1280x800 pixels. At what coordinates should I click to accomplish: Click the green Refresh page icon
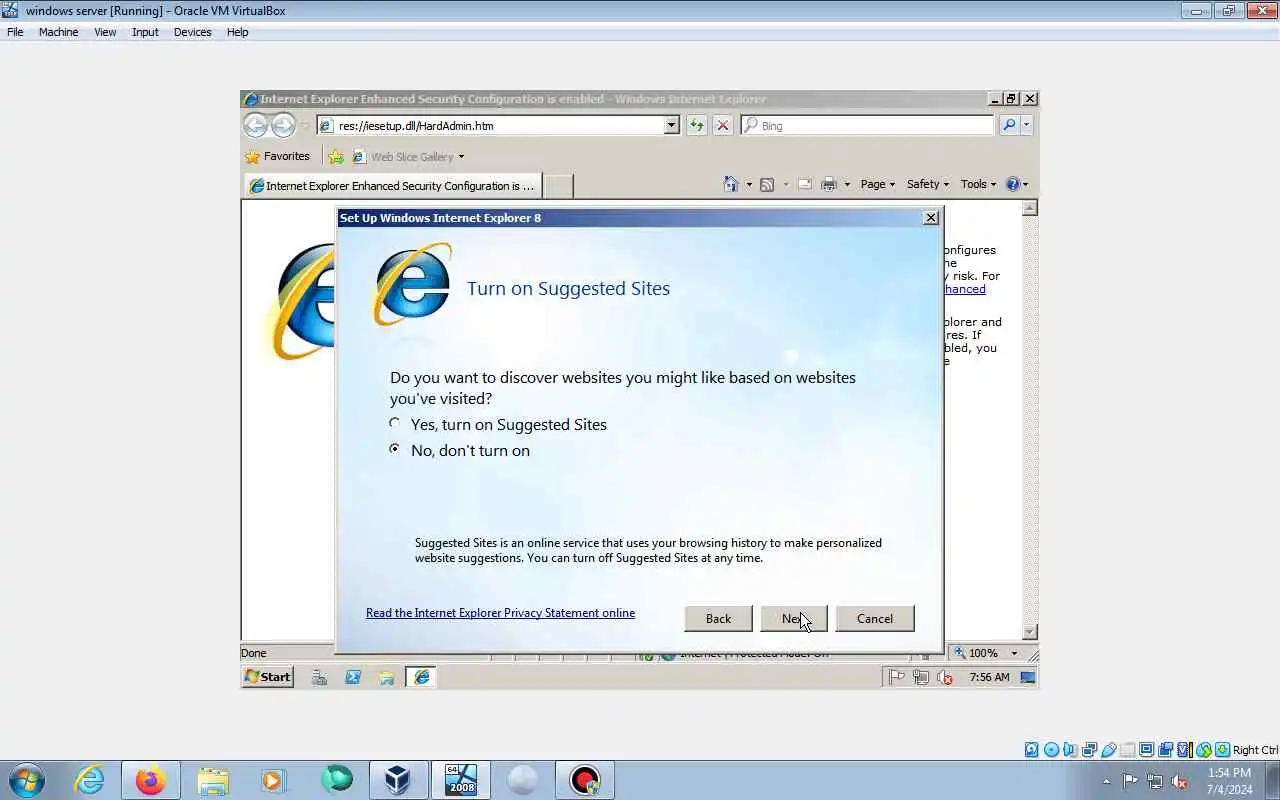697,125
